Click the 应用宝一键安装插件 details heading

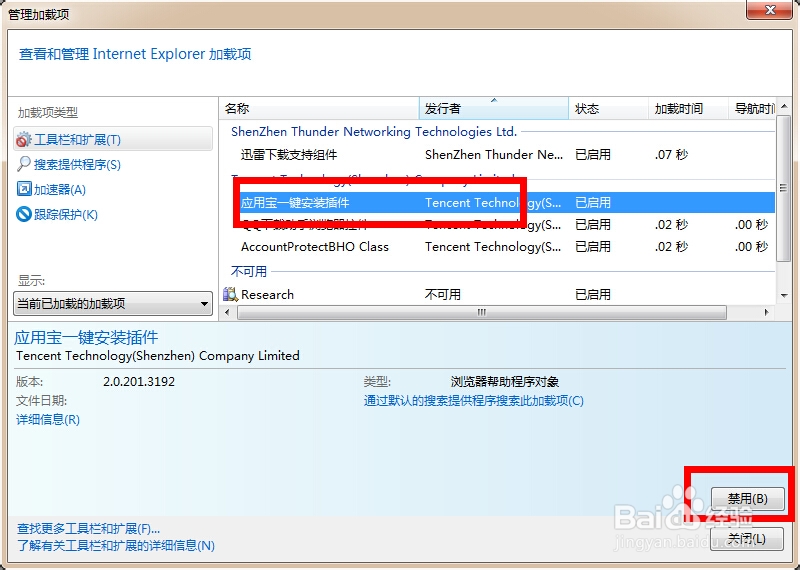[x=86, y=337]
